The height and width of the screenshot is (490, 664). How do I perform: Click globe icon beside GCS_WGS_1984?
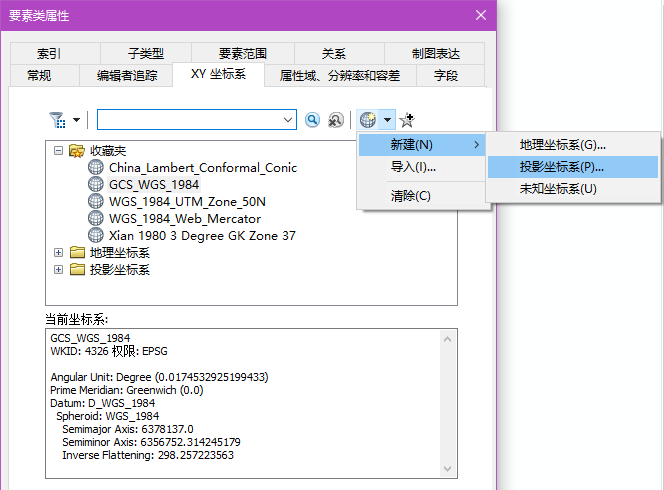coord(96,184)
